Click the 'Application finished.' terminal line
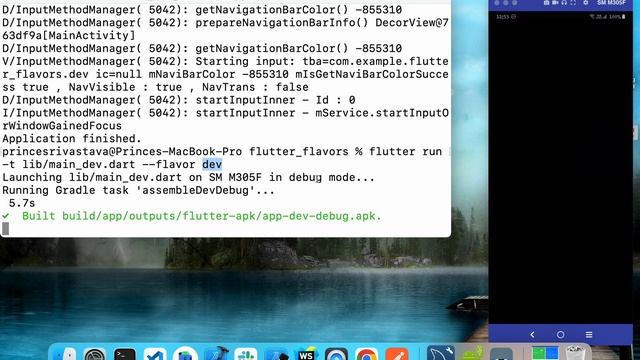The image size is (640, 360). 72,138
